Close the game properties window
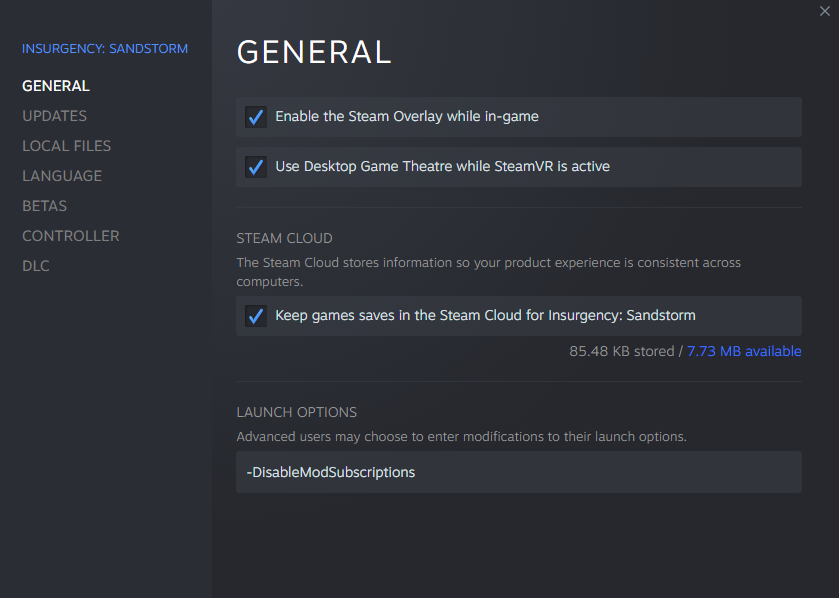Viewport: 839px width, 598px height. click(823, 11)
